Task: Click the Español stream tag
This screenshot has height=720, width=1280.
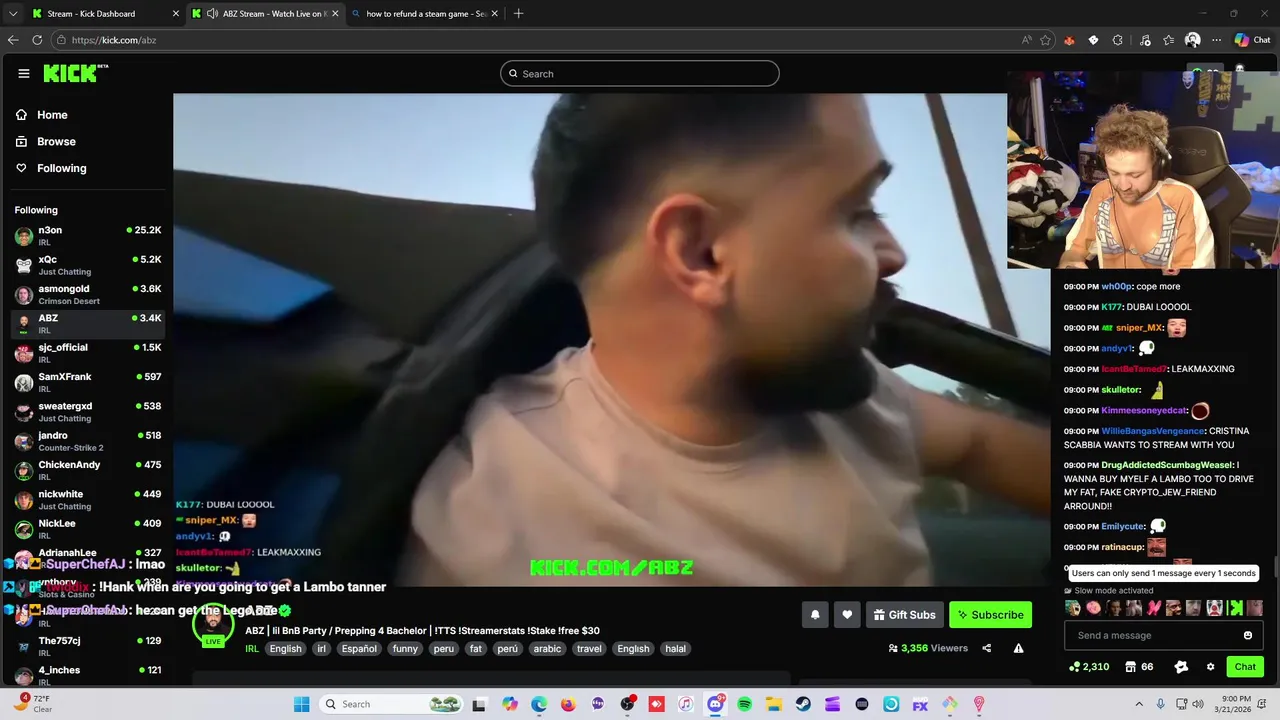Action: click(x=359, y=648)
